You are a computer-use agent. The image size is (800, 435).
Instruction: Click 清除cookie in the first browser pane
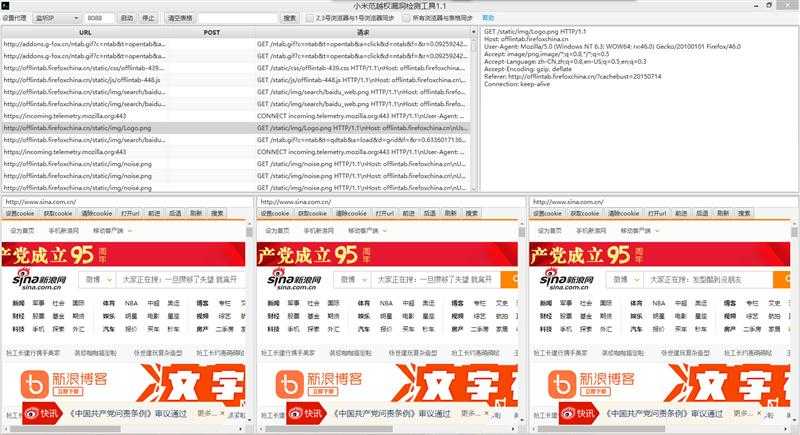[96, 213]
